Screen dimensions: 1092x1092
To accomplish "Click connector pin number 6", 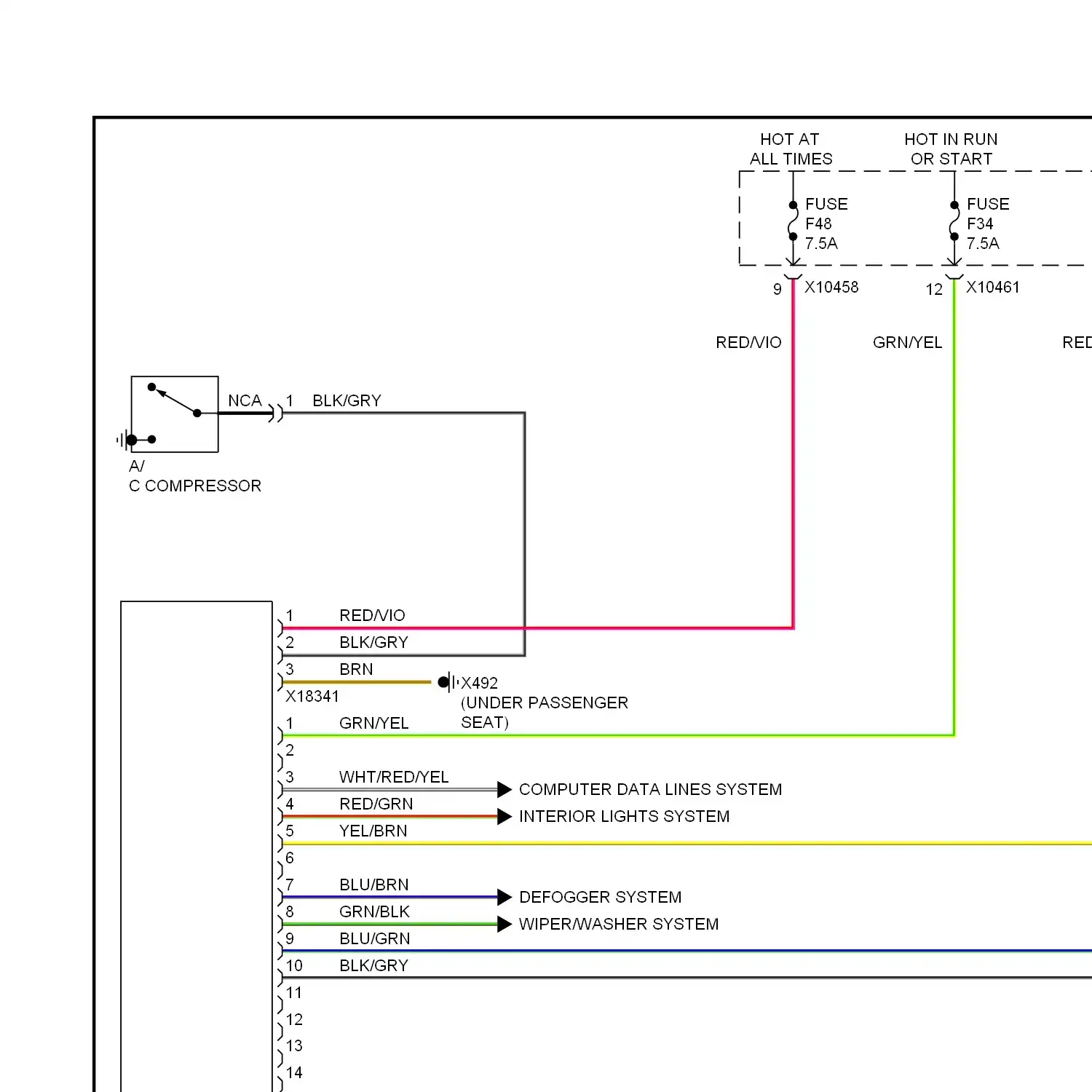I will tap(290, 858).
